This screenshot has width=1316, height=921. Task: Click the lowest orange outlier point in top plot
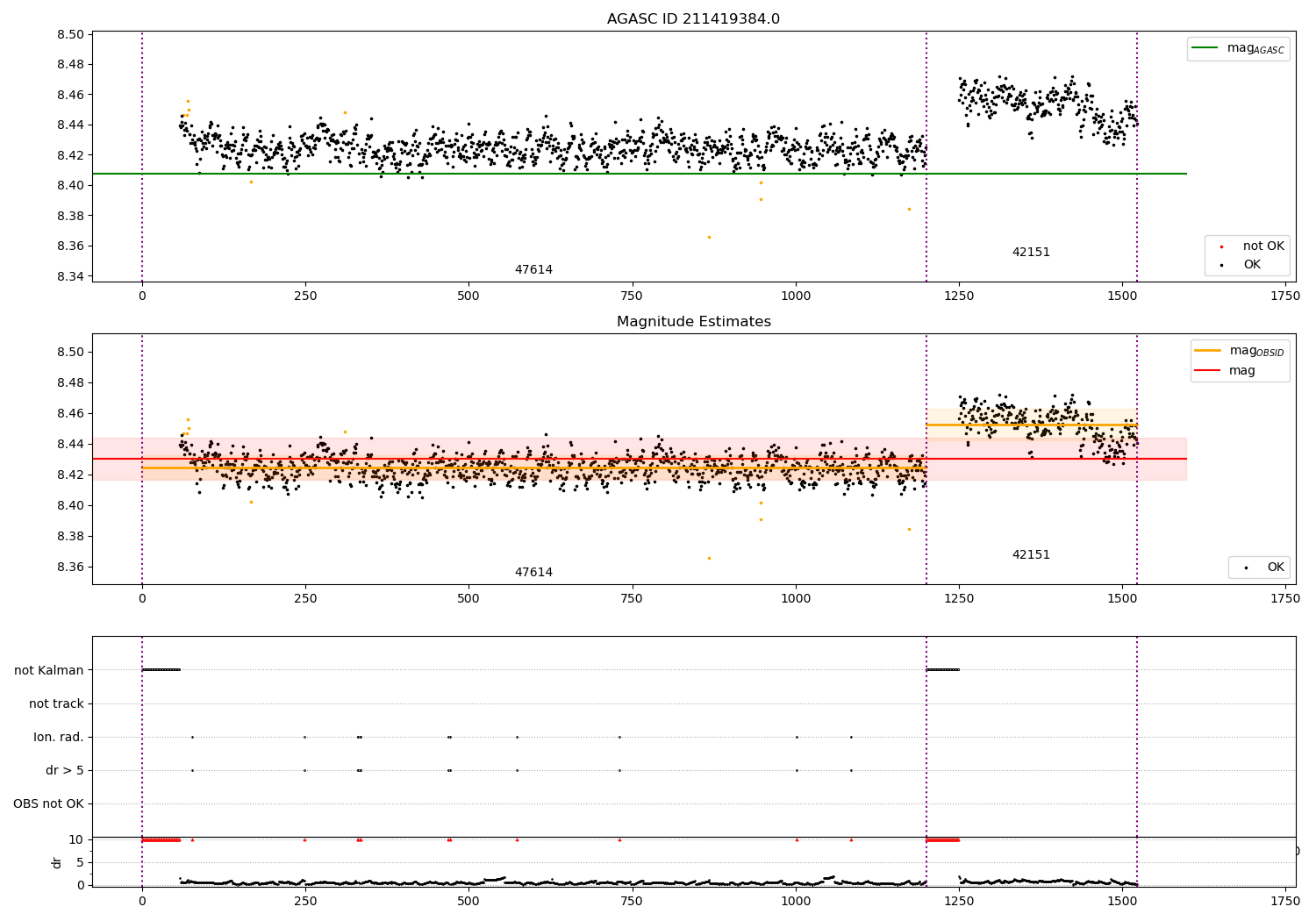(x=709, y=237)
